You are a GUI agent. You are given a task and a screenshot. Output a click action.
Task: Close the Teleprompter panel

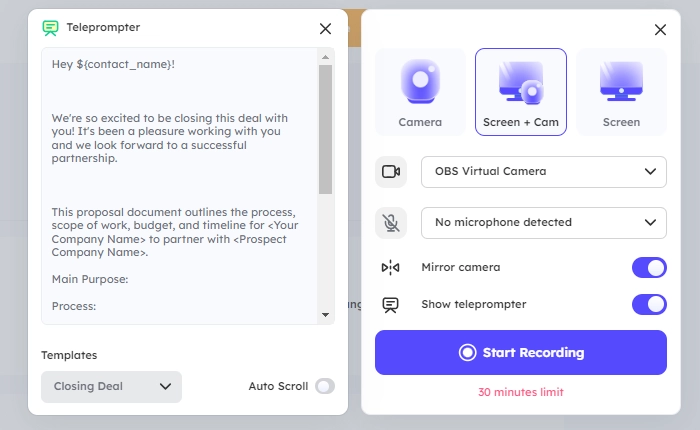[325, 29]
